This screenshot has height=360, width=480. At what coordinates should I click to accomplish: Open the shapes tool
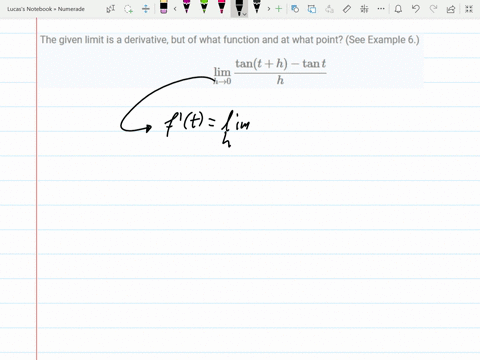coord(295,9)
